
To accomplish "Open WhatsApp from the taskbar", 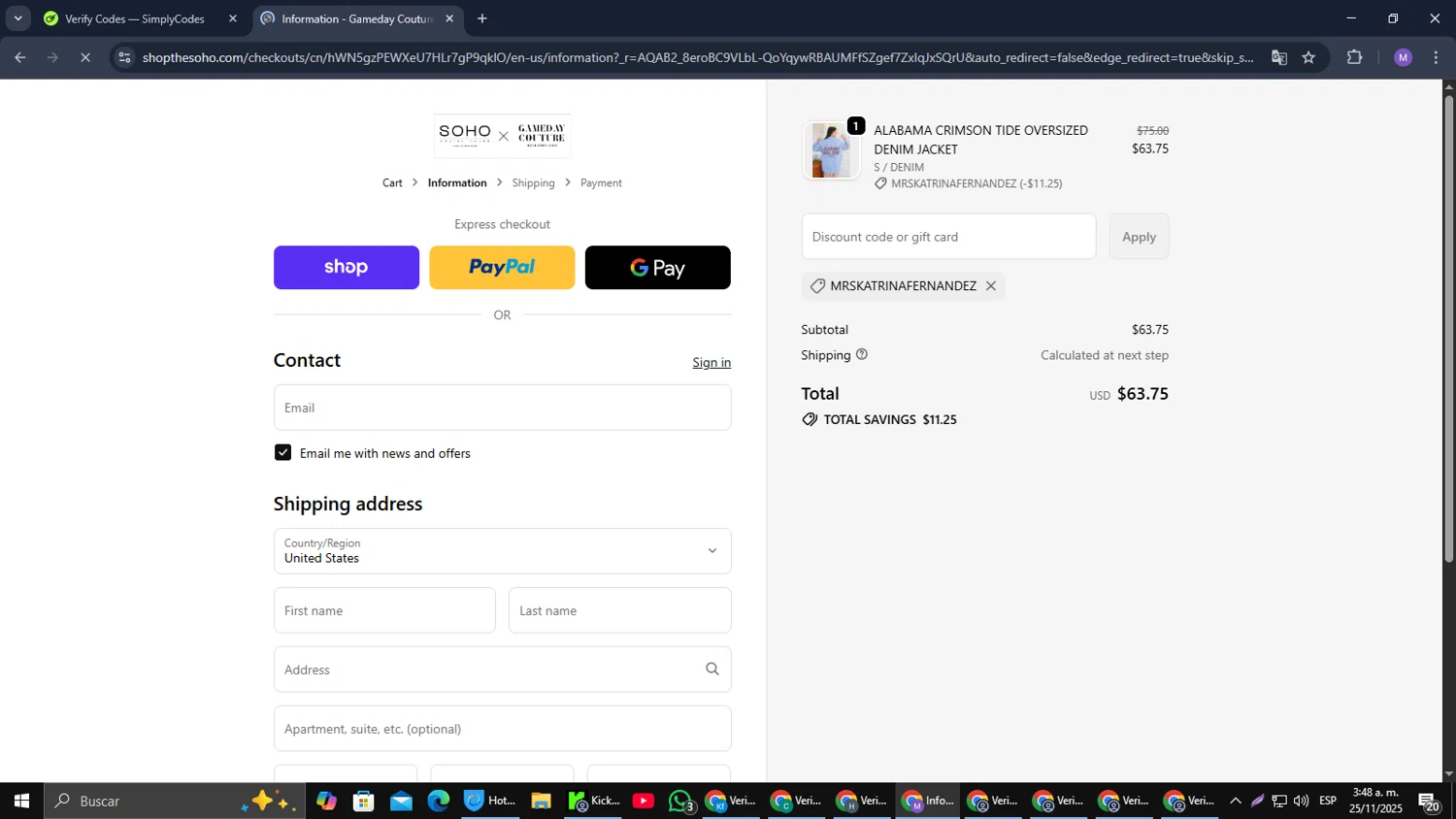I will pos(681,801).
